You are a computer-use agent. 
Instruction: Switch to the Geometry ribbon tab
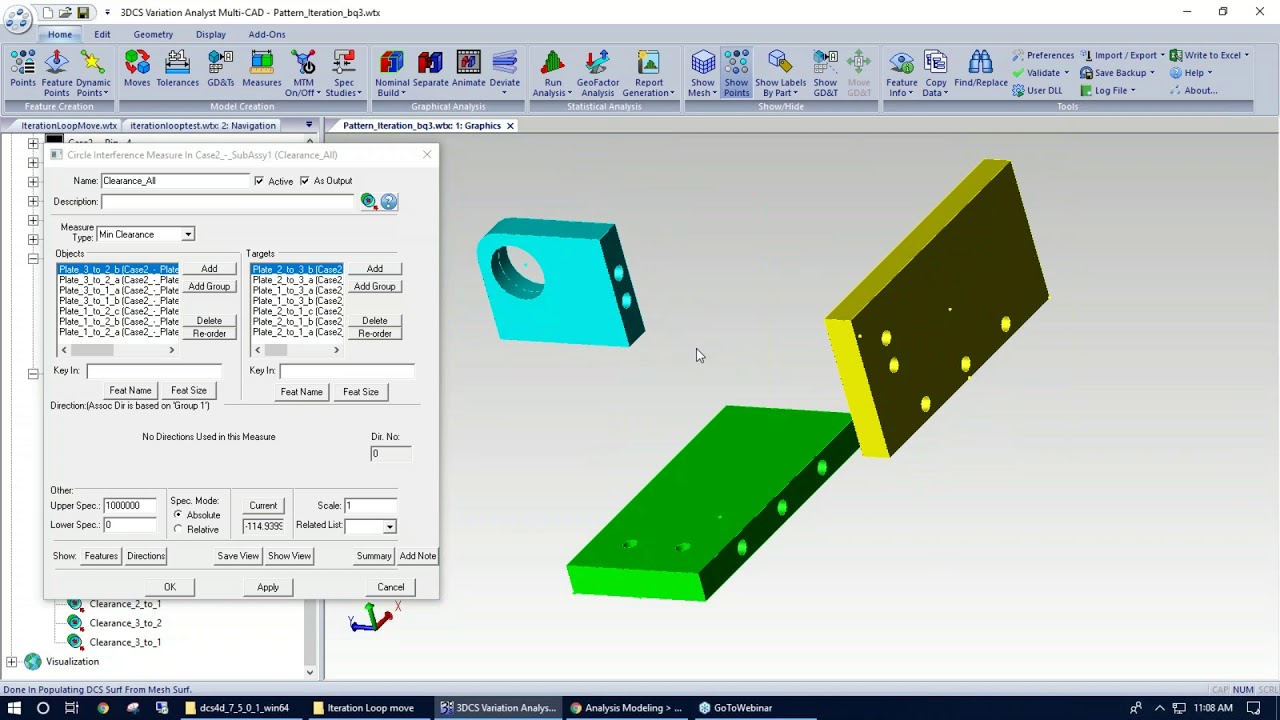click(153, 34)
